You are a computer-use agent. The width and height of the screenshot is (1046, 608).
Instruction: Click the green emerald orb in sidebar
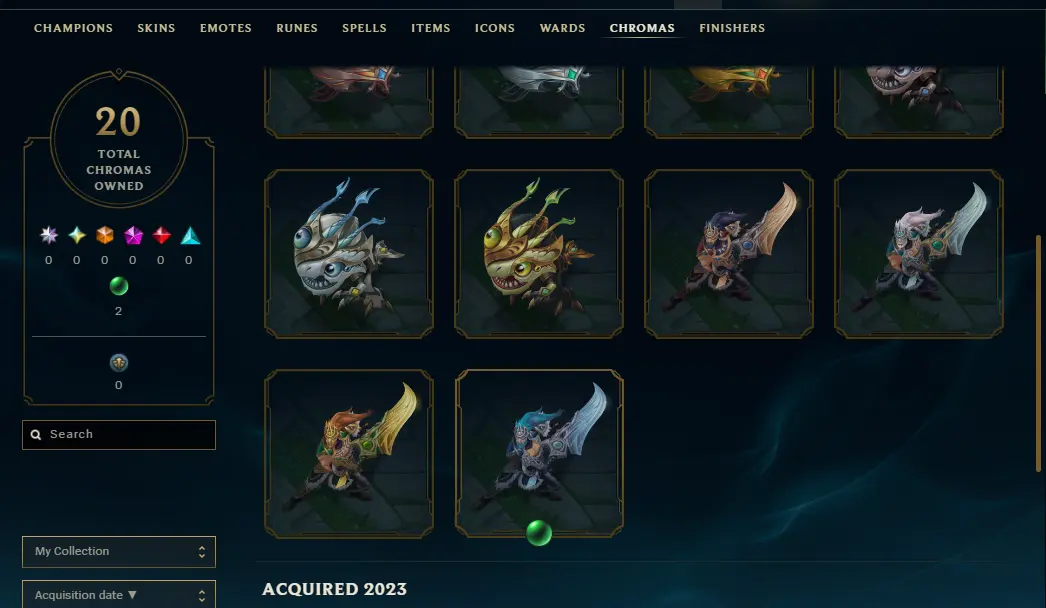[119, 286]
